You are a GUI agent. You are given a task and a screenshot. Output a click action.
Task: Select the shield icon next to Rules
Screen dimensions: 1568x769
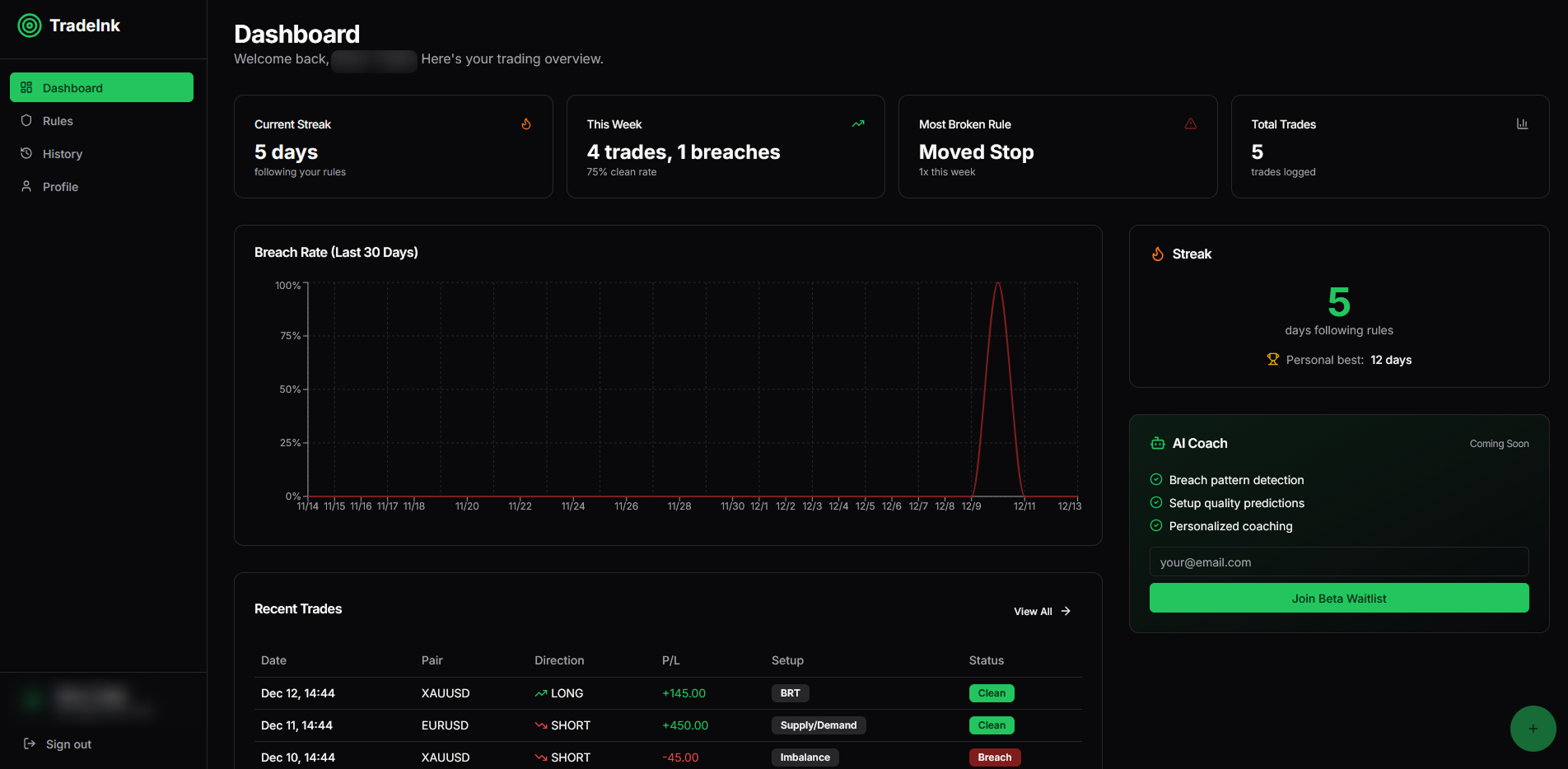click(x=26, y=120)
